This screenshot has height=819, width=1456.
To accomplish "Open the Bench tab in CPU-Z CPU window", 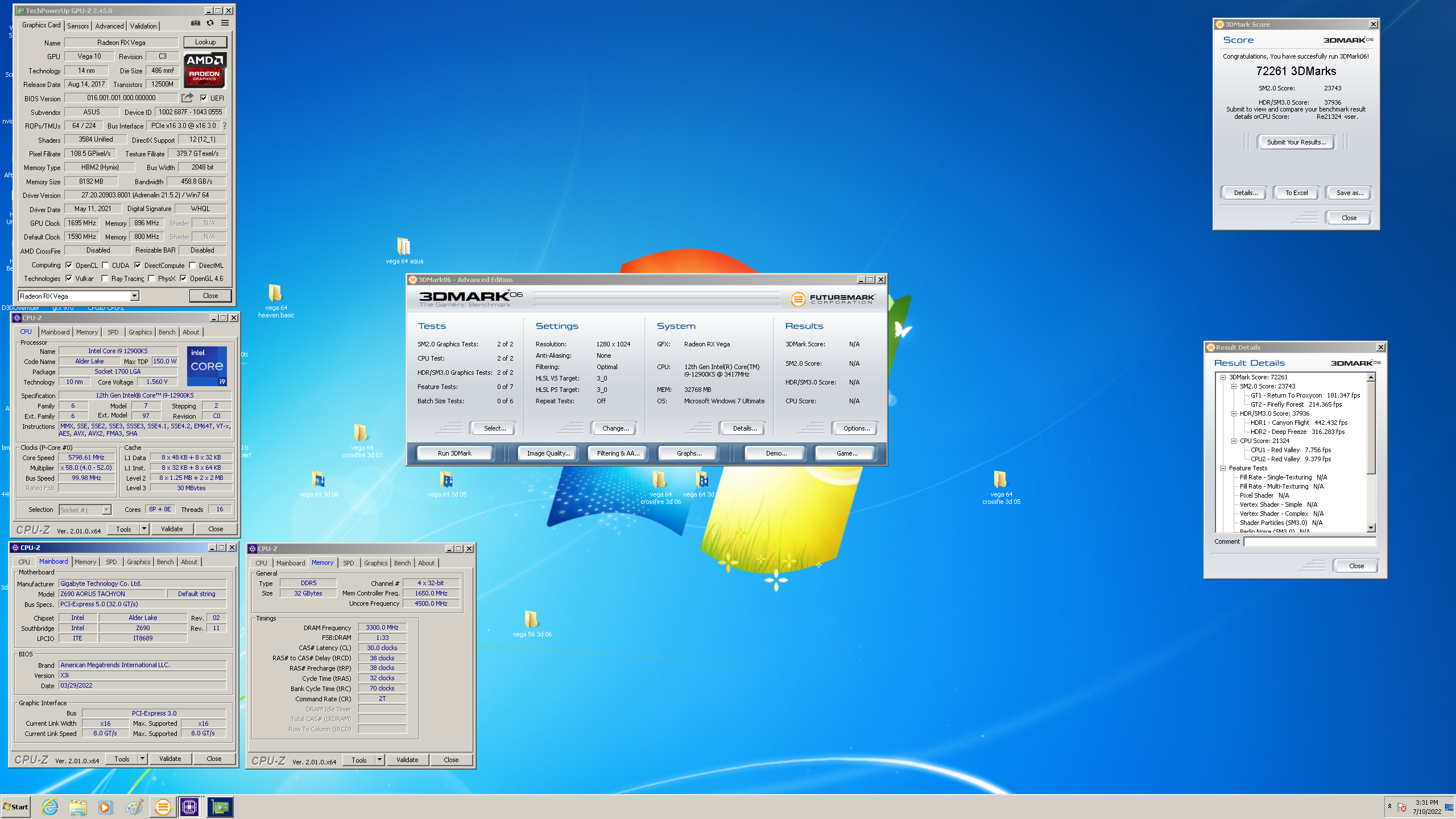I will click(x=167, y=332).
